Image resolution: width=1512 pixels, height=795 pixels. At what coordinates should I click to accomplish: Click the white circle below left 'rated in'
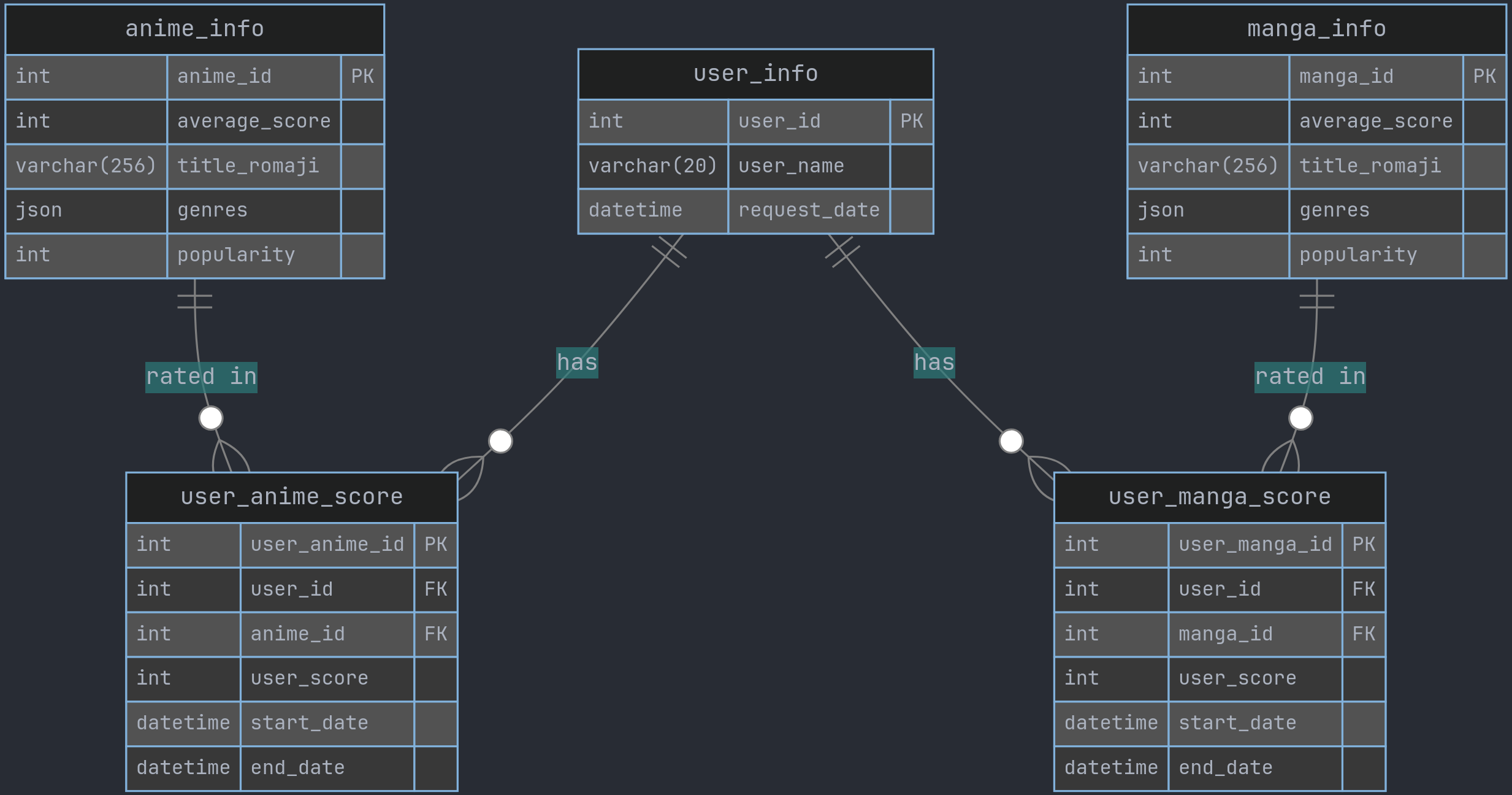point(211,418)
